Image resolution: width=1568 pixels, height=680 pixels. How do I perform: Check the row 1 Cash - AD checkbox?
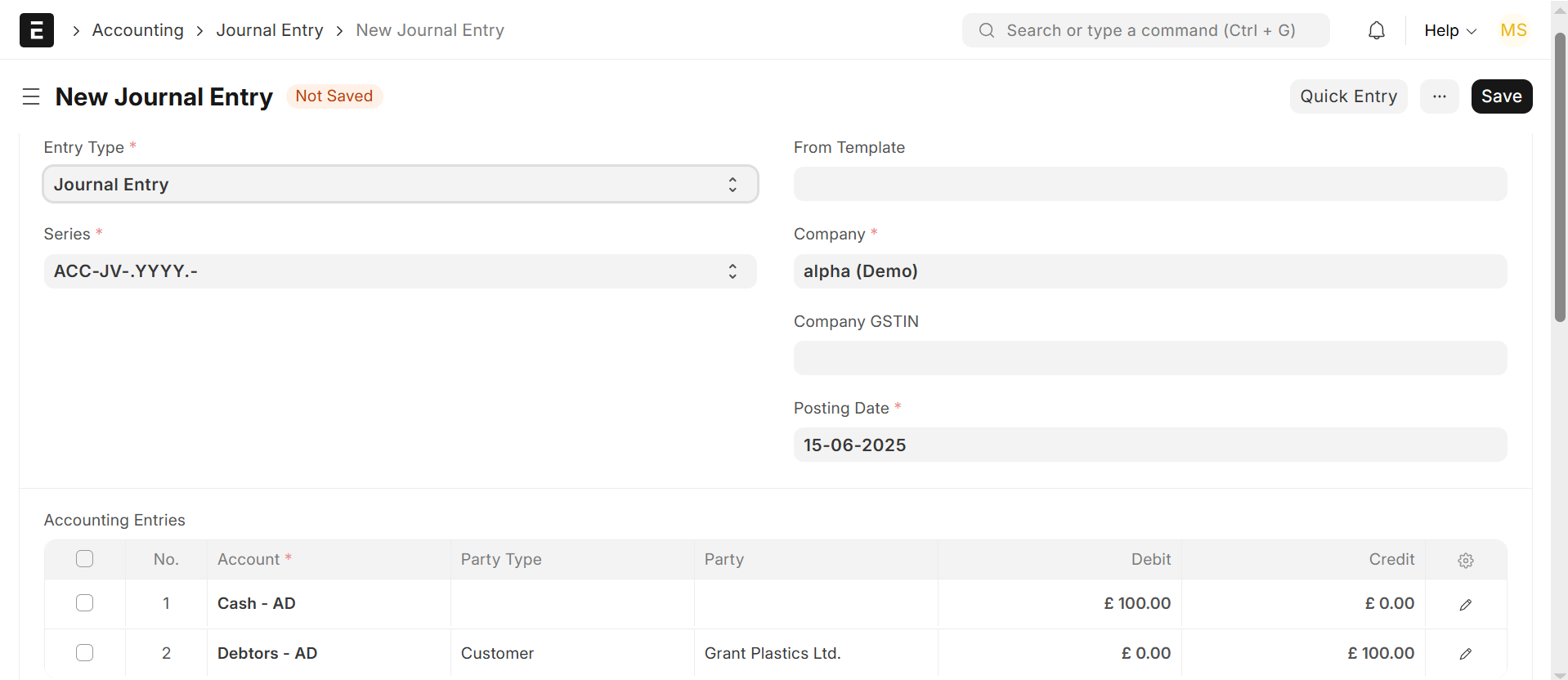84,603
